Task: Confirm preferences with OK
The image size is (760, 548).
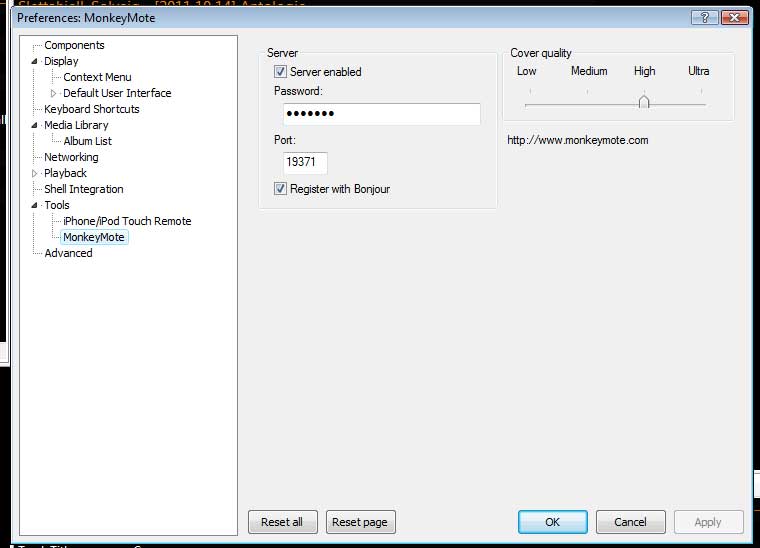Action: tap(553, 522)
